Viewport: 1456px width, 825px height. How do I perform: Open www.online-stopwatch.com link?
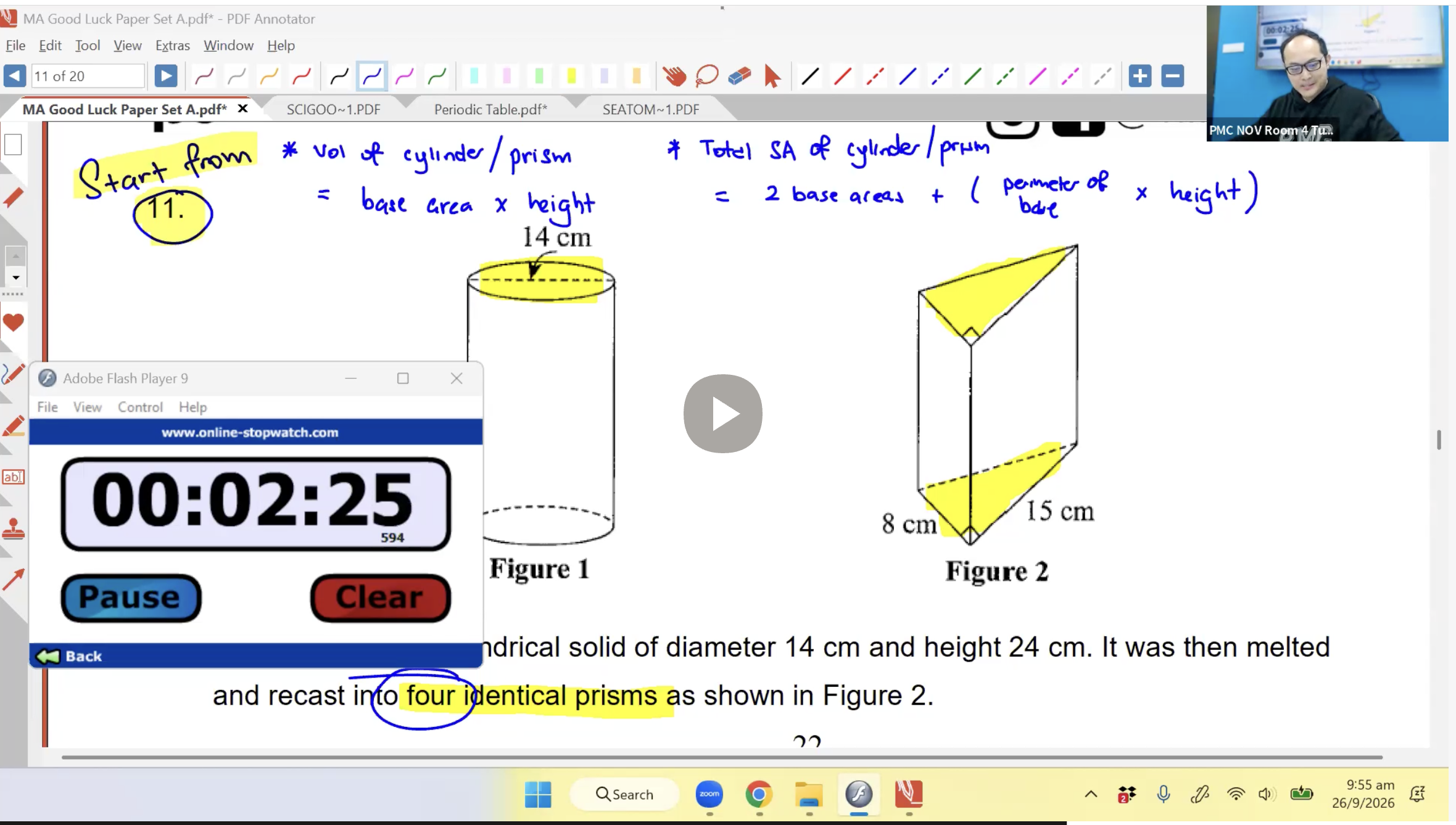[x=250, y=432]
